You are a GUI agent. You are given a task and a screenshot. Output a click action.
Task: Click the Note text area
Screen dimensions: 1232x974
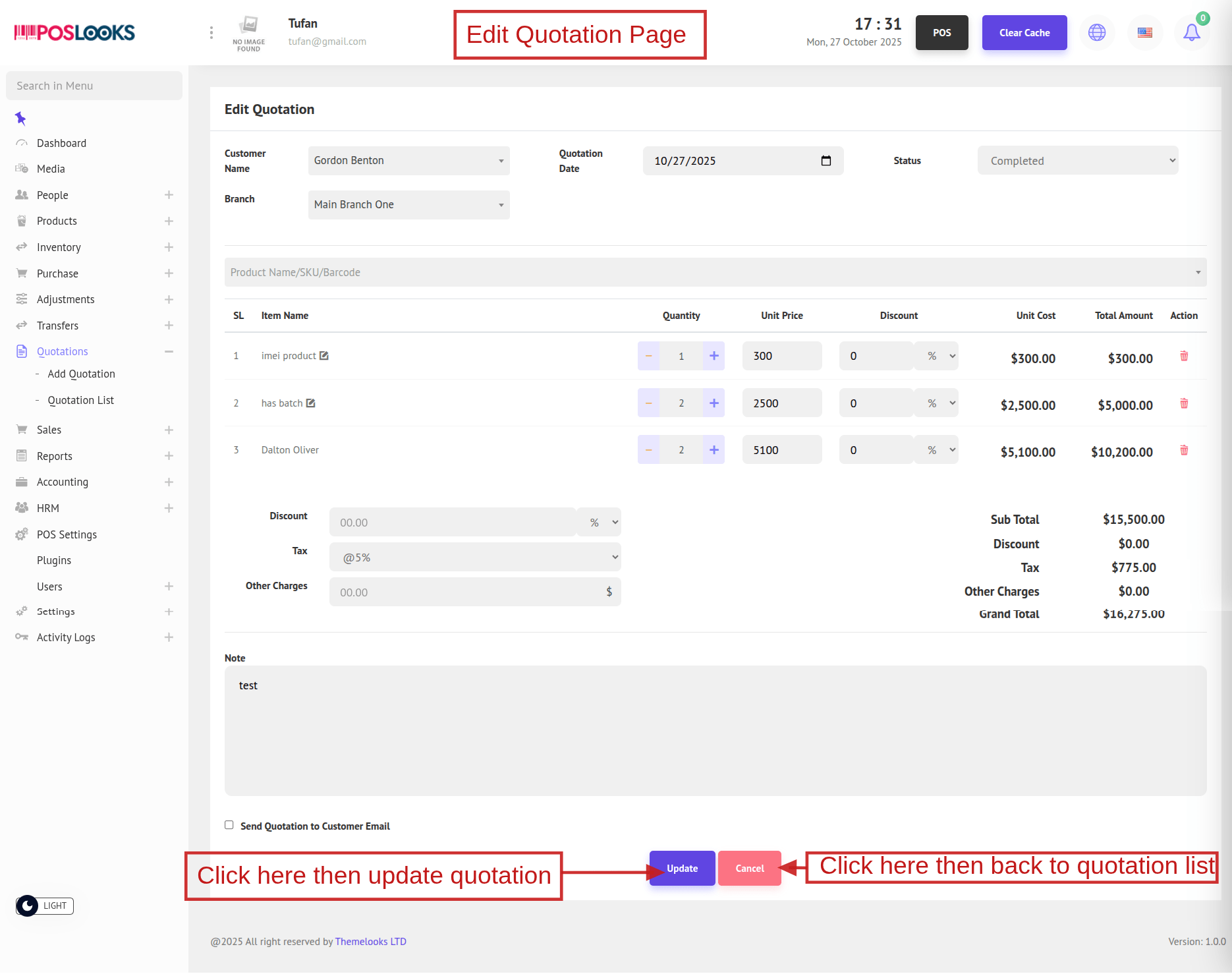pos(715,730)
